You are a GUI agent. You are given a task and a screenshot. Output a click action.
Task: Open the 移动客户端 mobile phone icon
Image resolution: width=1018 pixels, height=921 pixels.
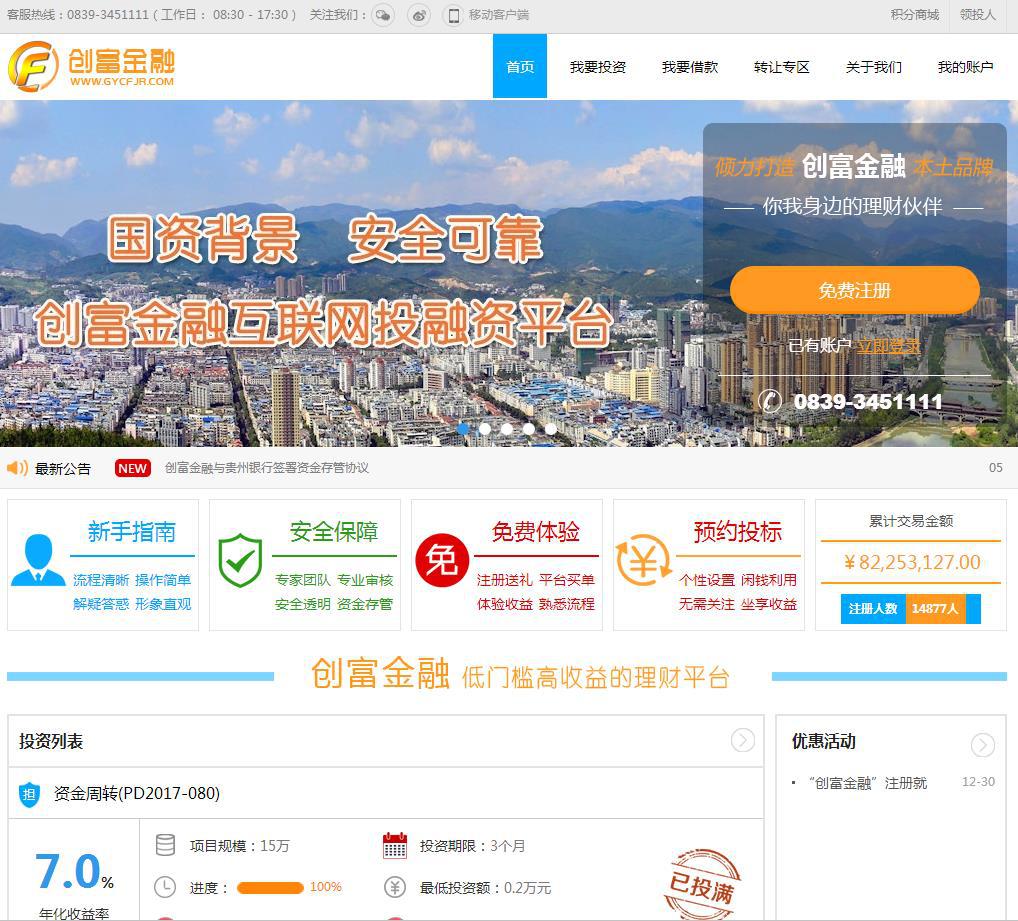[453, 15]
